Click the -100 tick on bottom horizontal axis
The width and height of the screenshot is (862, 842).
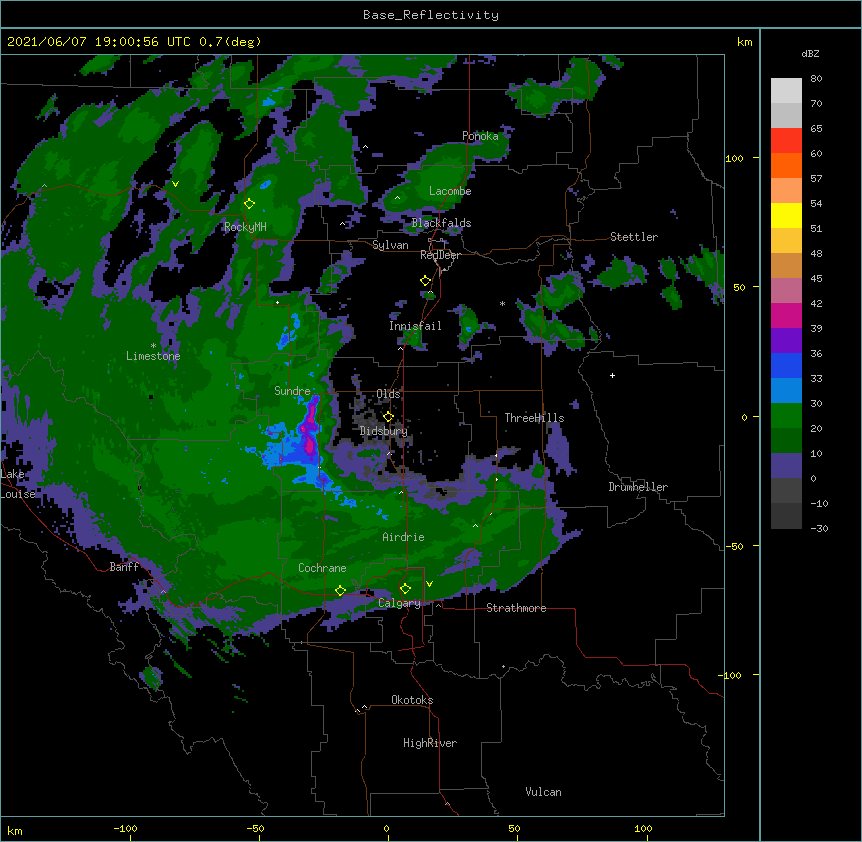pyautogui.click(x=125, y=828)
